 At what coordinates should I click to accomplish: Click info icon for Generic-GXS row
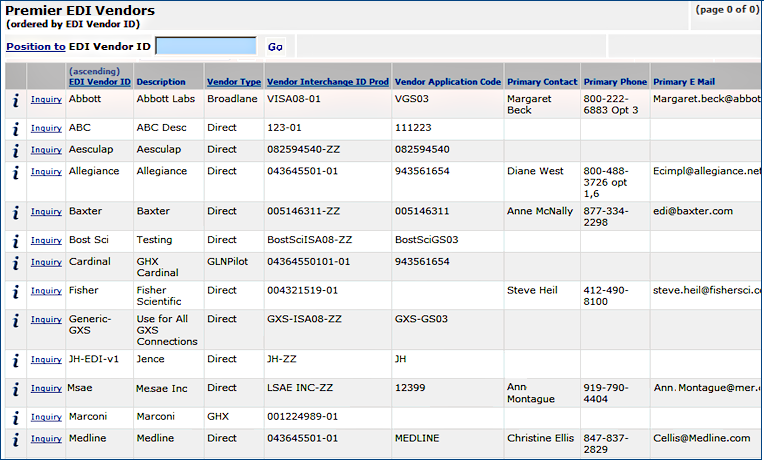pos(16,320)
